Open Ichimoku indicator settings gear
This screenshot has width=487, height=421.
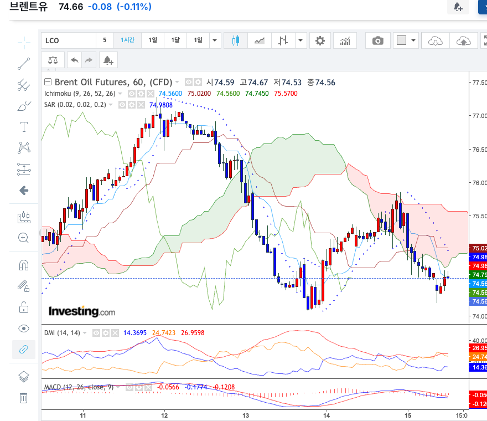click(x=141, y=94)
